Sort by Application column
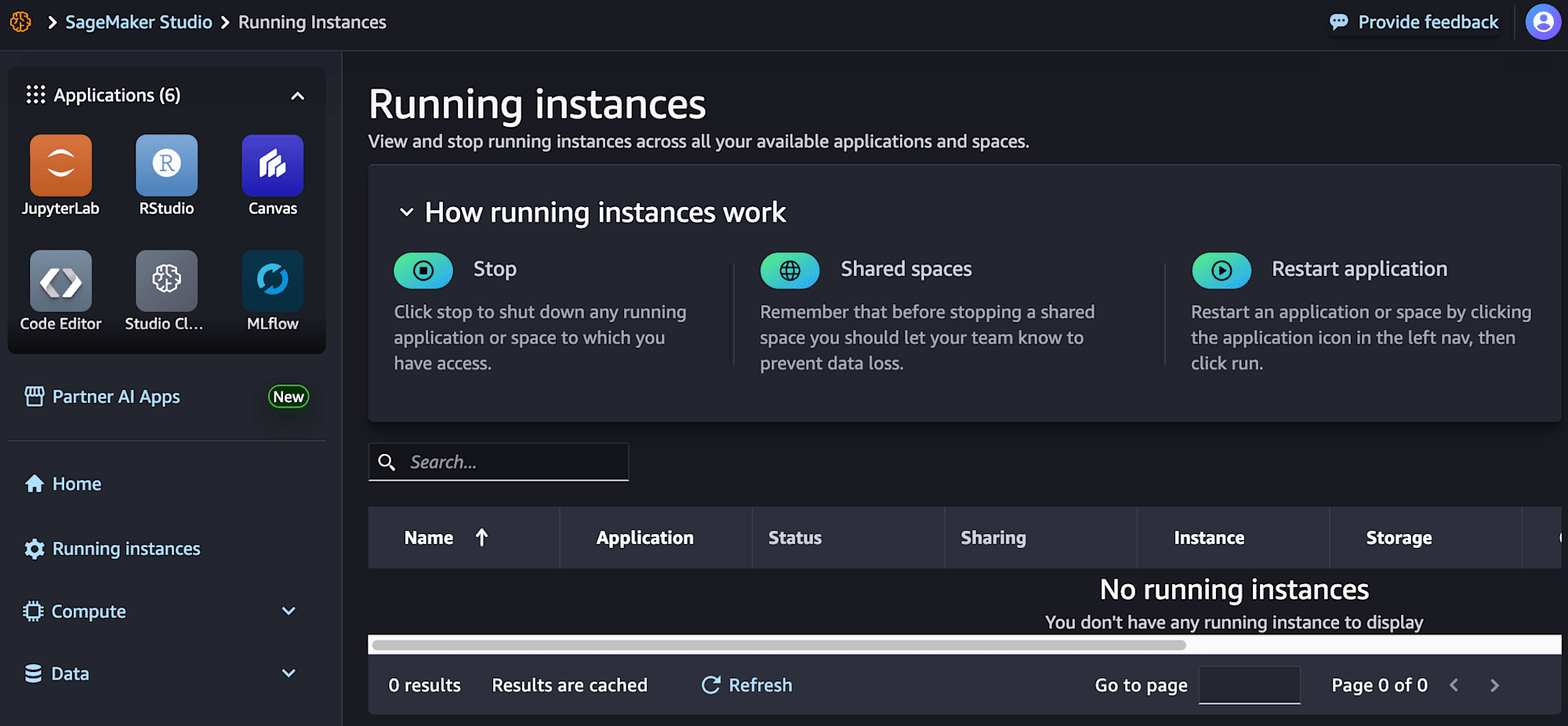Screen dimensions: 1568x726 [645, 538]
